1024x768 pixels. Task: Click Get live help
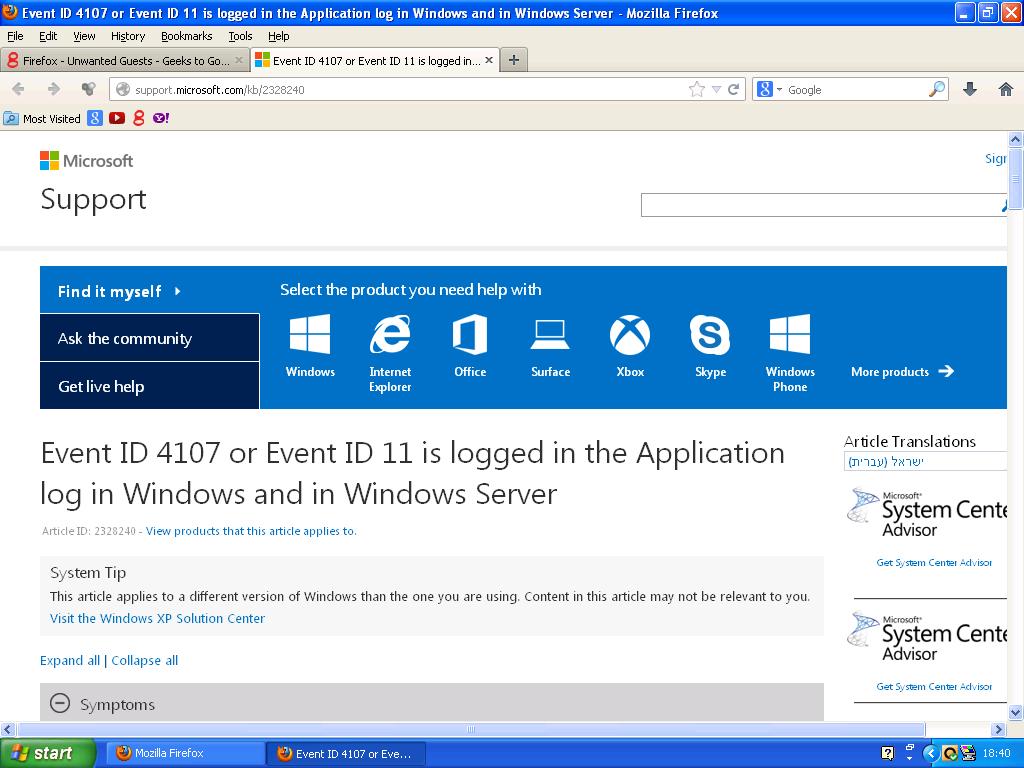tap(150, 386)
